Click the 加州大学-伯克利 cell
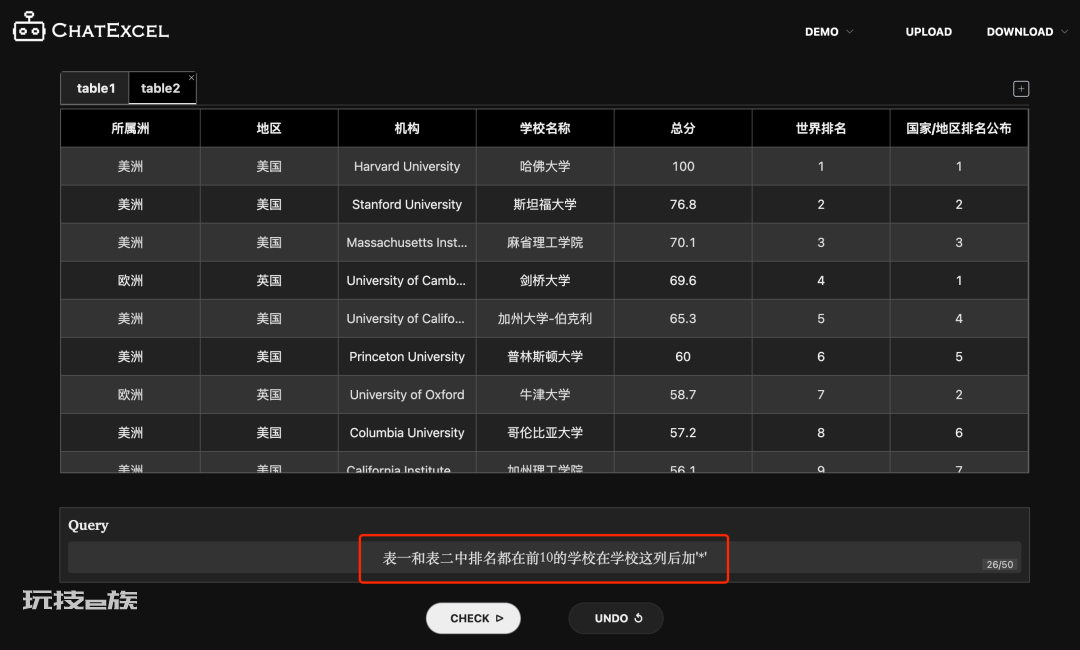The image size is (1080, 650). click(545, 319)
